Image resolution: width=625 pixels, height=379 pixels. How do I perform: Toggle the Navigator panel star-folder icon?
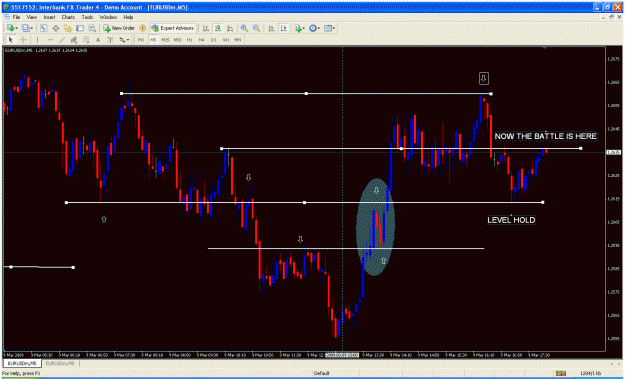68,28
